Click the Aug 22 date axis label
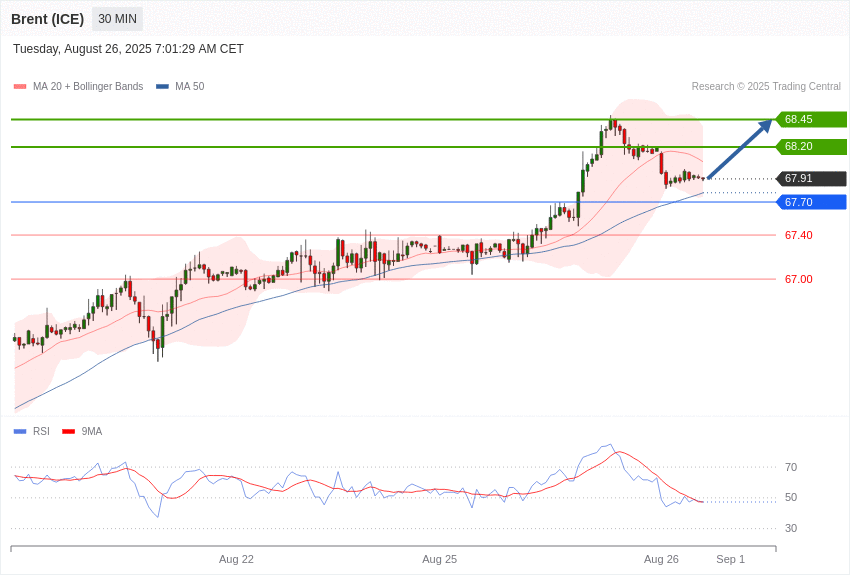 pyautogui.click(x=236, y=559)
